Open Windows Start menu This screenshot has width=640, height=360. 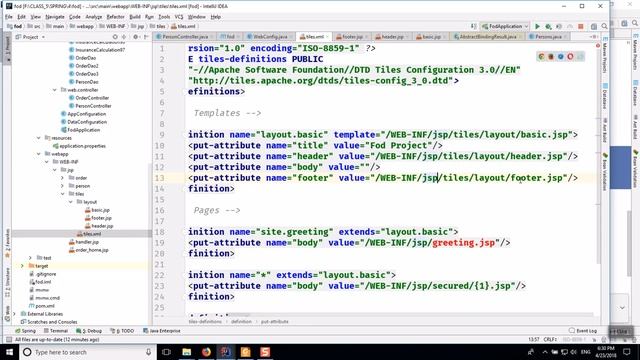(x=9, y=352)
